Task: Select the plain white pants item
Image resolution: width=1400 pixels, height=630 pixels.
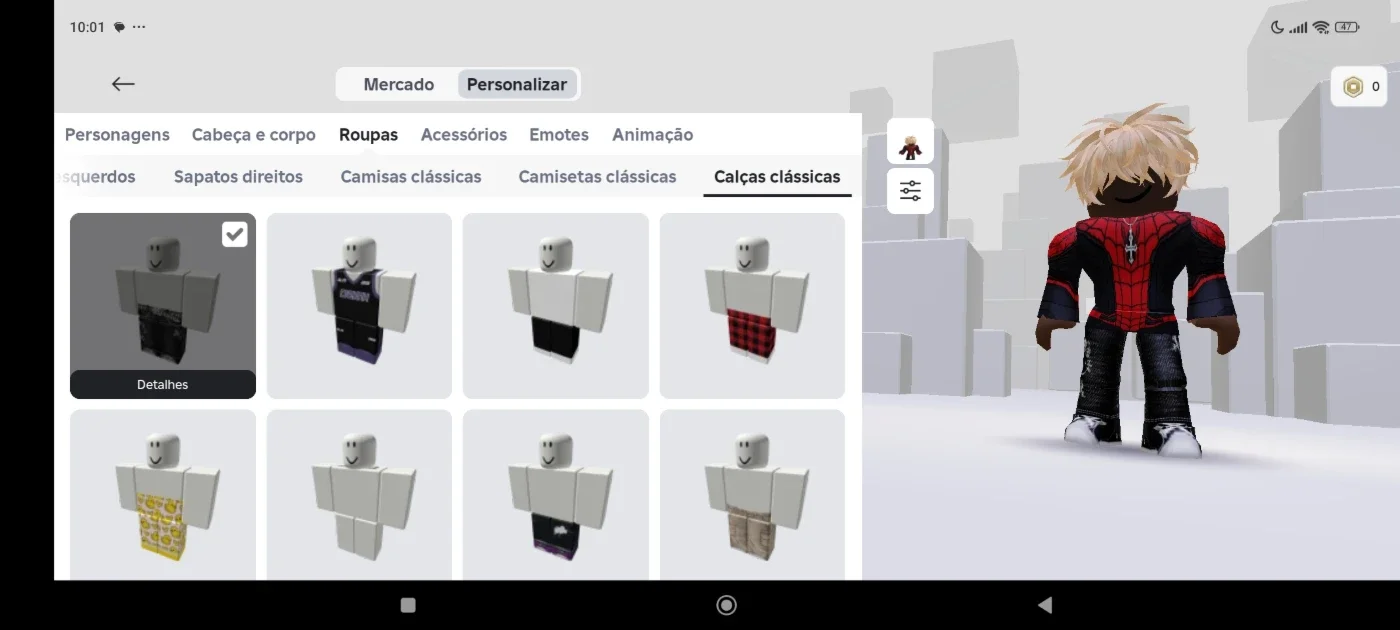Action: click(x=359, y=495)
